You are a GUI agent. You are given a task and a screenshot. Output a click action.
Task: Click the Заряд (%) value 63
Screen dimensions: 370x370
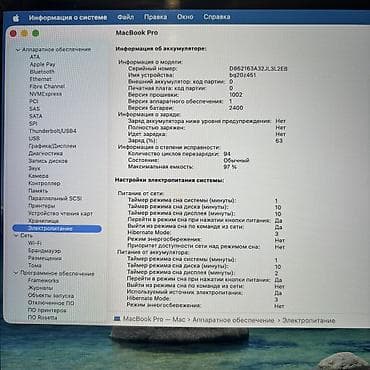click(279, 141)
